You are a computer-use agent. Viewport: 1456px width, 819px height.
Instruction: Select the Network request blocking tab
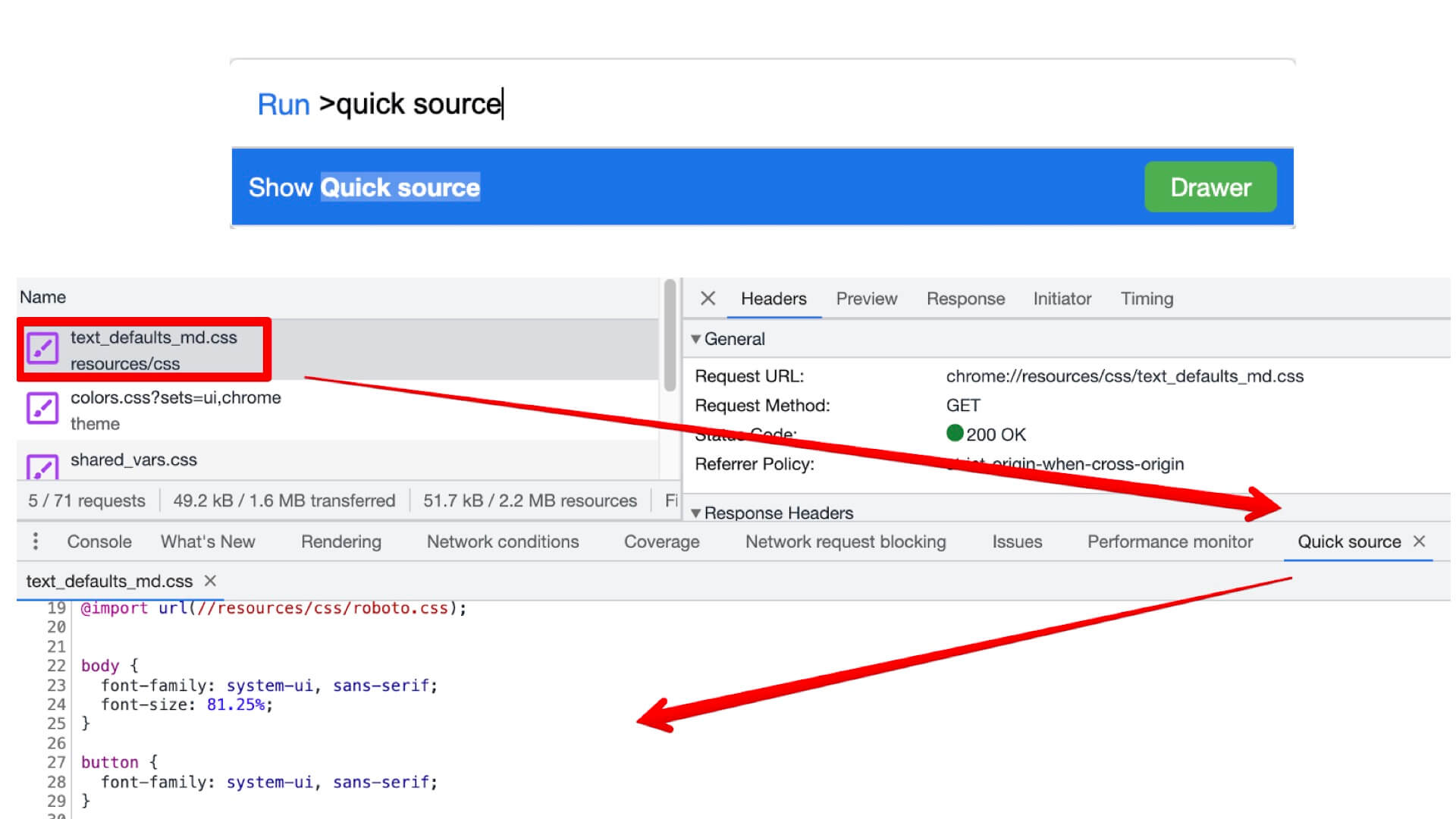click(845, 541)
